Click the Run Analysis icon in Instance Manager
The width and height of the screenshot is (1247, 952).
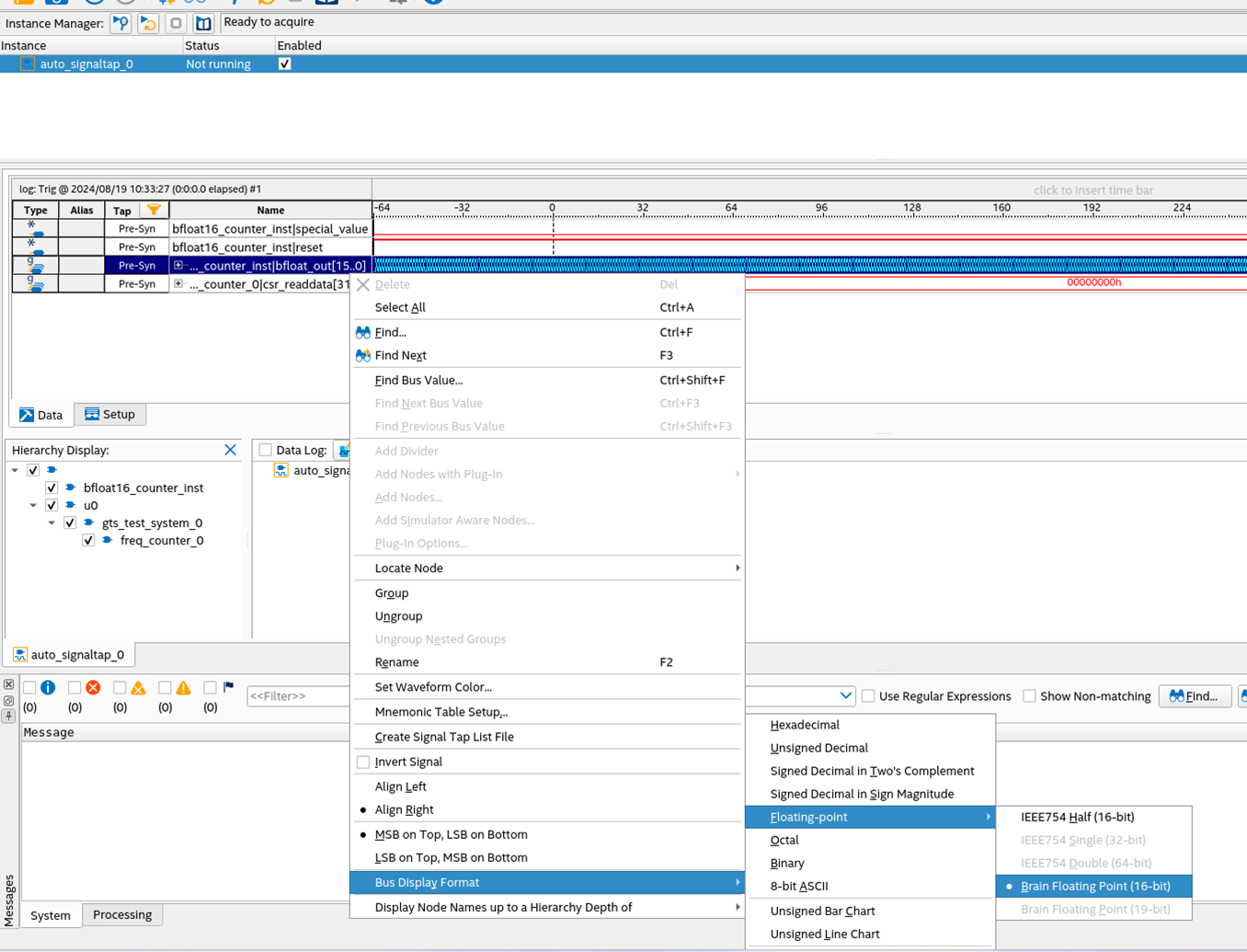(120, 23)
